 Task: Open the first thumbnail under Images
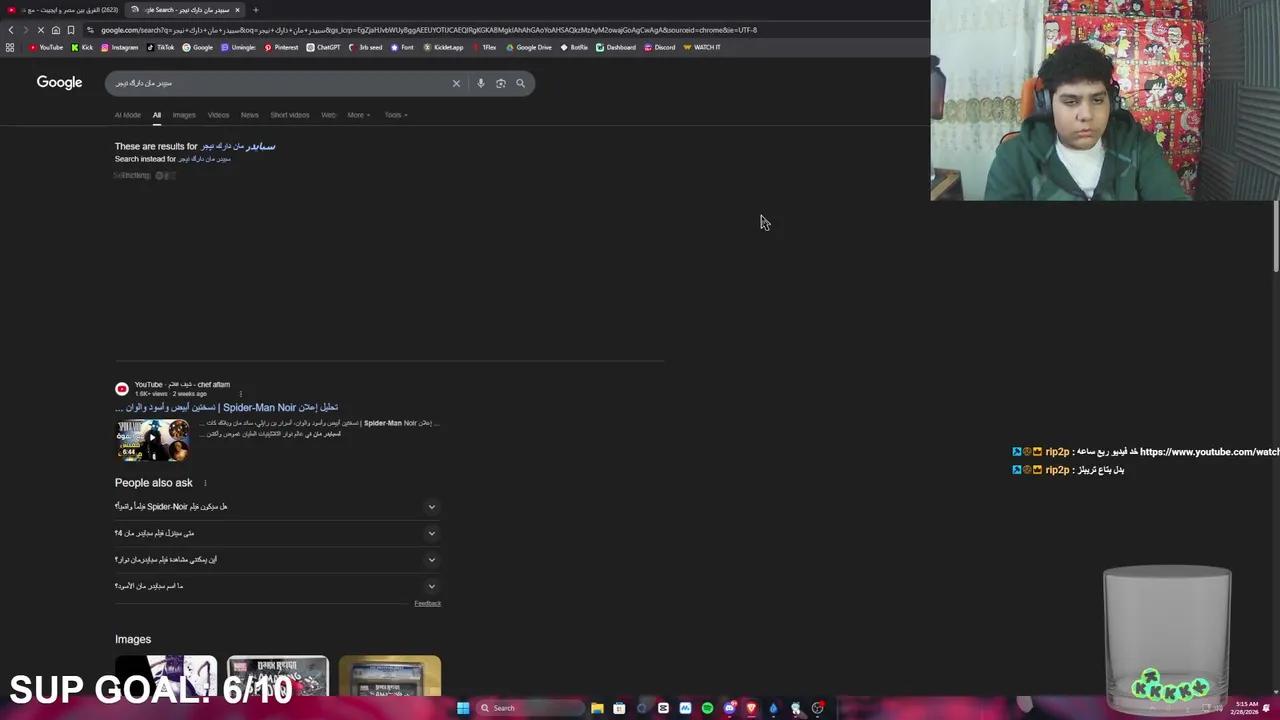tap(165, 676)
